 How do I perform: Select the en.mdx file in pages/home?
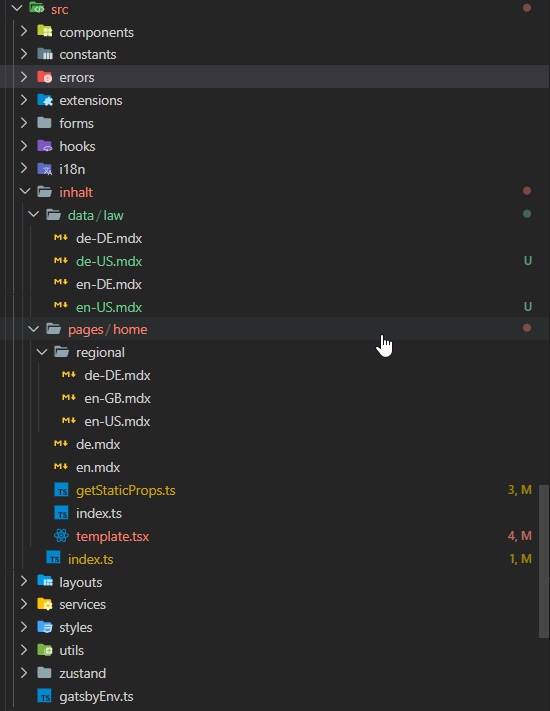pos(98,467)
